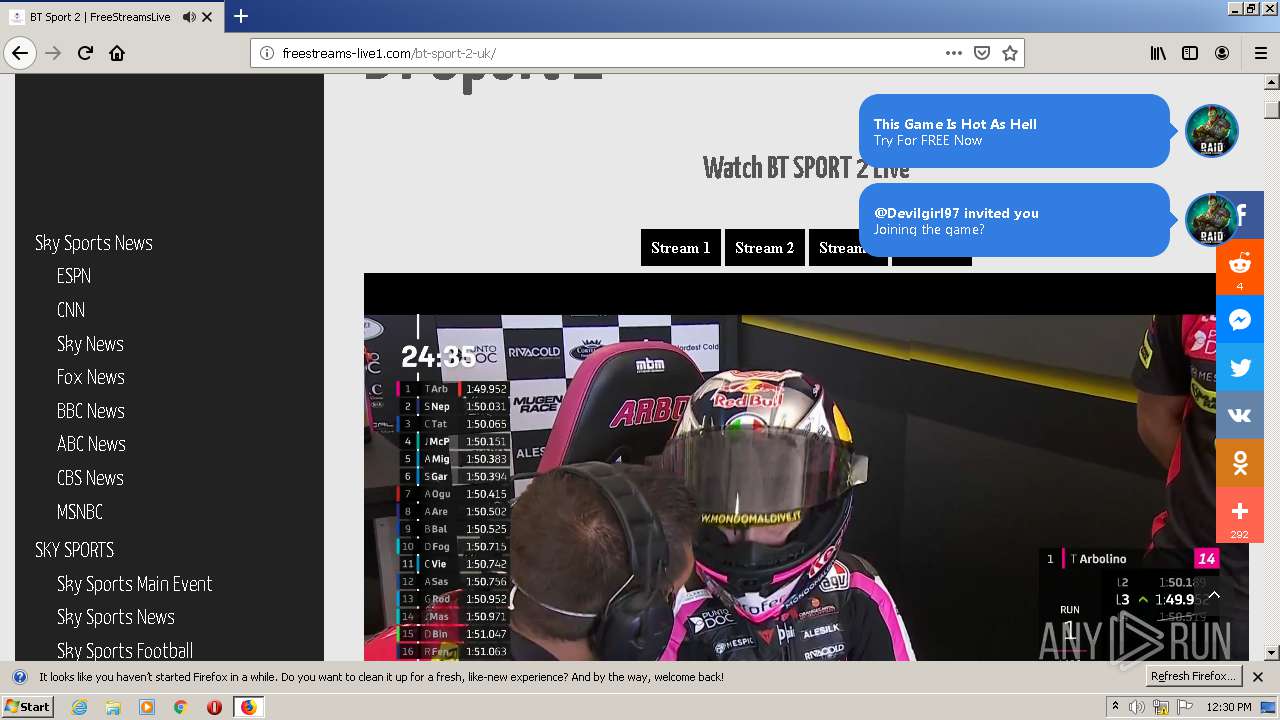The image size is (1280, 720).
Task: Open the Firefox home page
Action: pyautogui.click(x=117, y=53)
